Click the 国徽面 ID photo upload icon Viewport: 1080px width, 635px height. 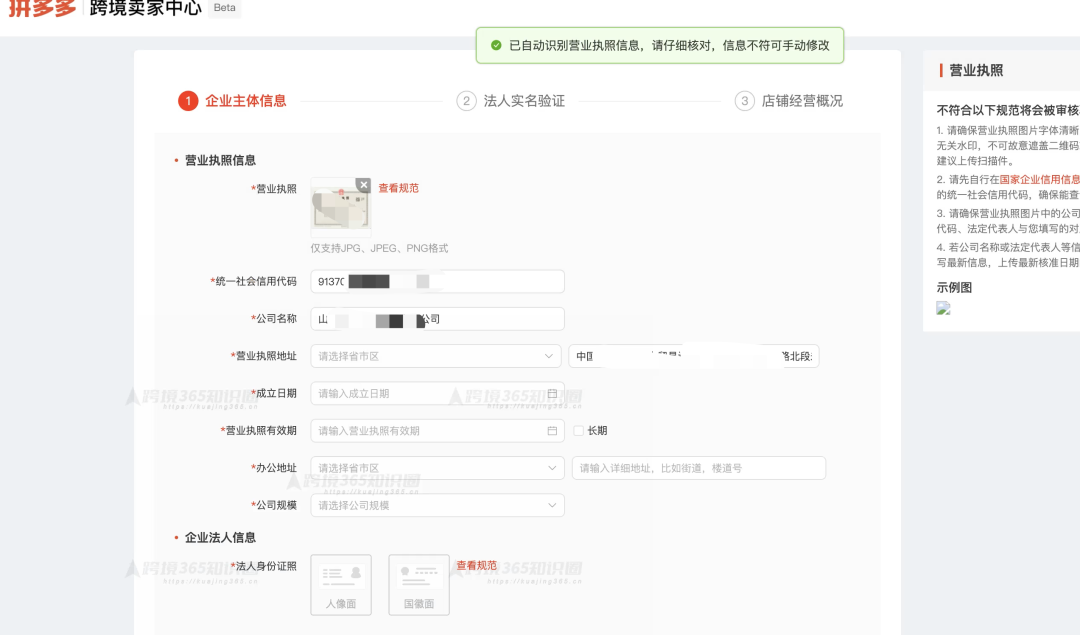tap(418, 584)
